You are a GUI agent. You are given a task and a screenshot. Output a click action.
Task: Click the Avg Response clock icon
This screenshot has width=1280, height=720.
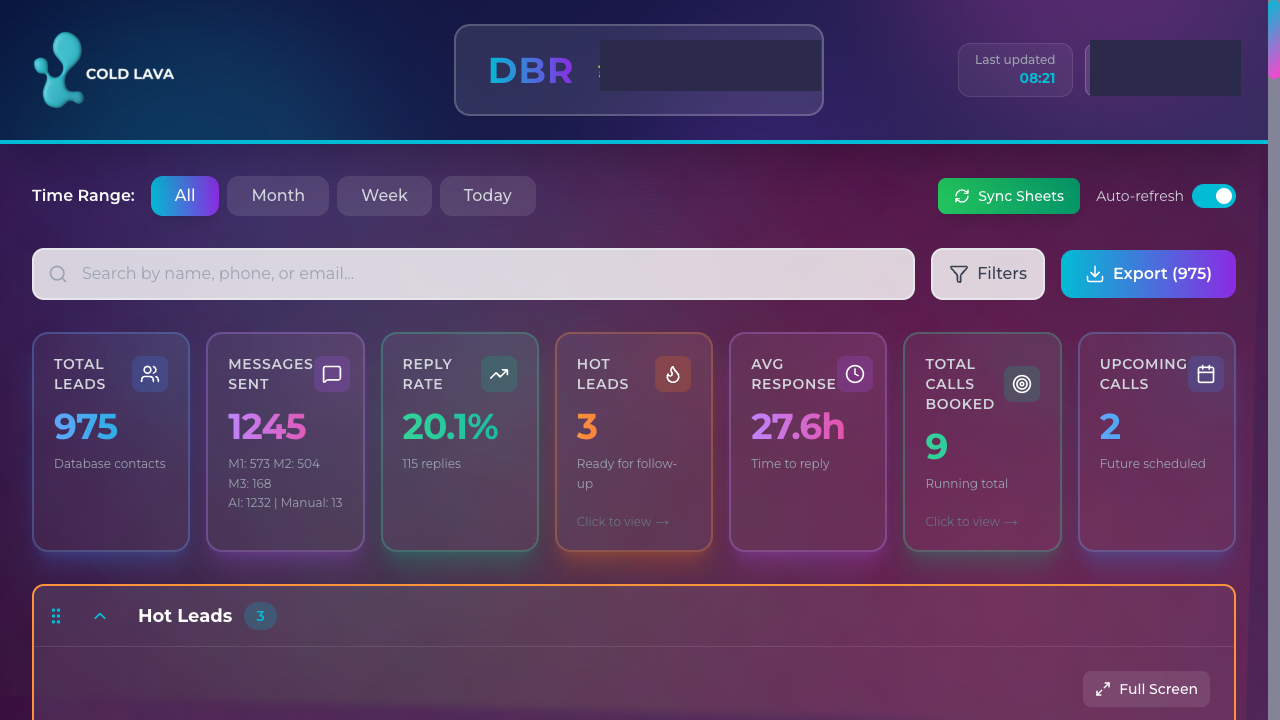(x=855, y=373)
